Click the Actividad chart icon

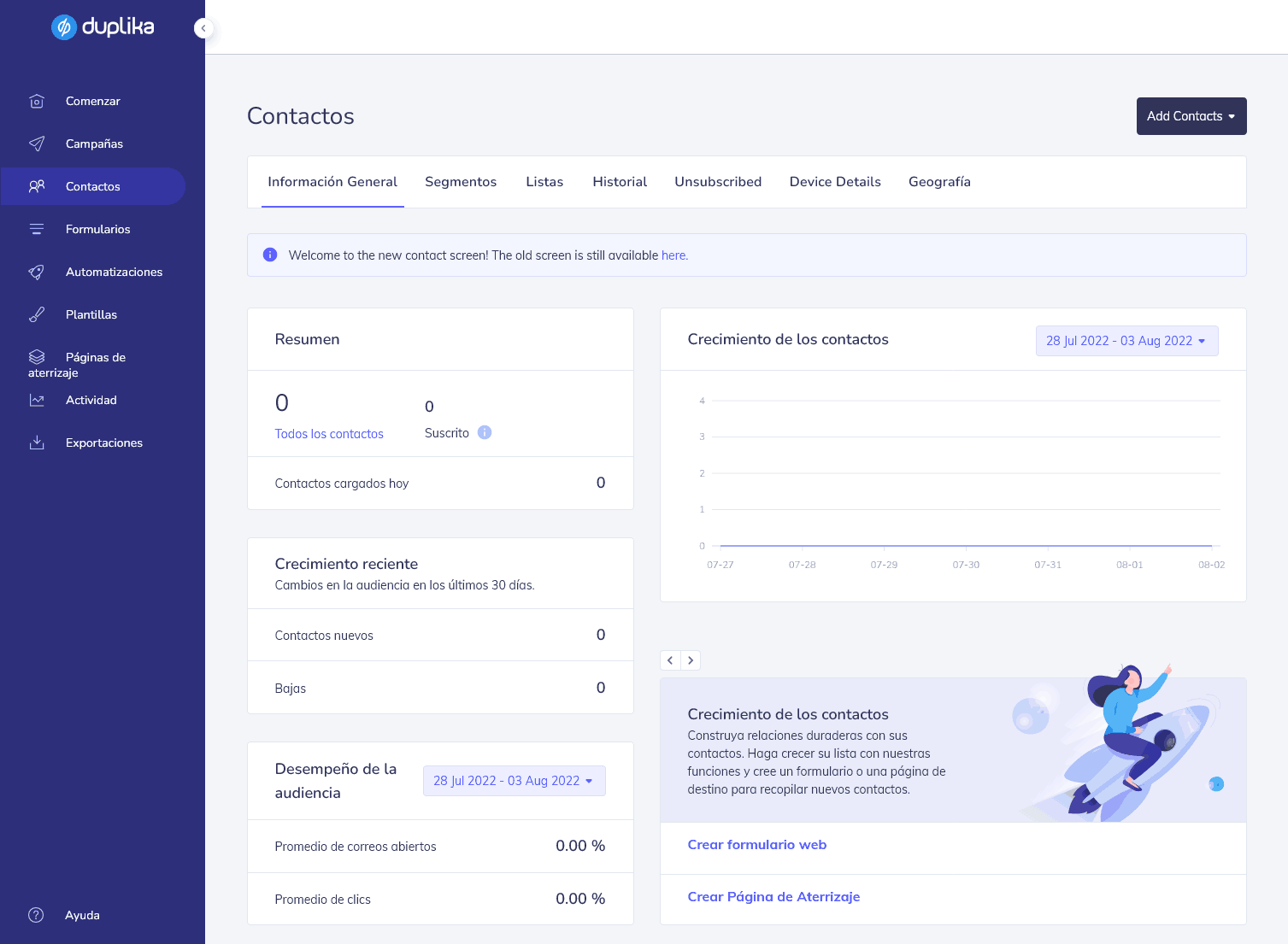(x=37, y=400)
